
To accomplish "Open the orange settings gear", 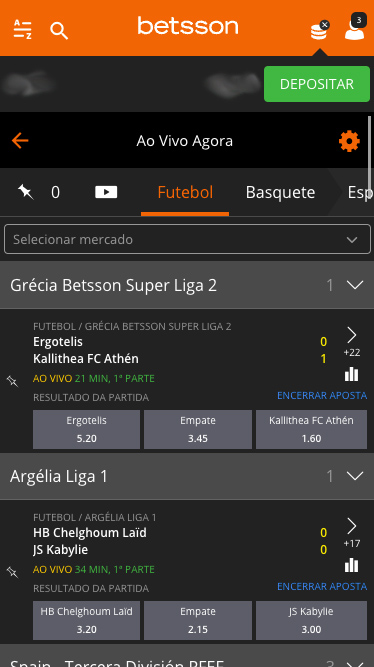I will [x=349, y=141].
